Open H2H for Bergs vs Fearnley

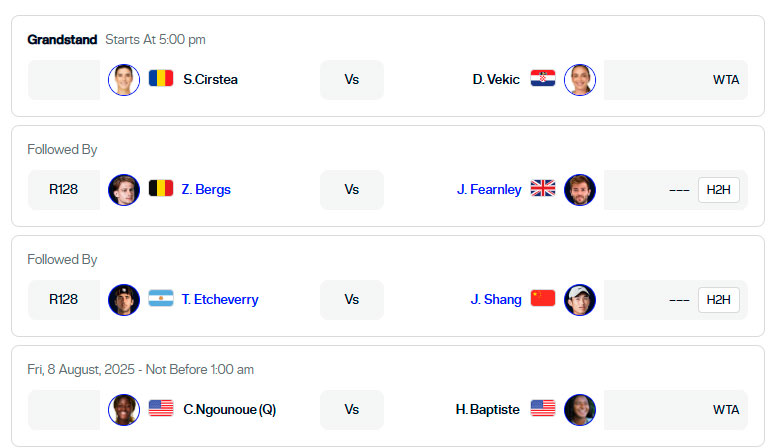click(x=718, y=190)
